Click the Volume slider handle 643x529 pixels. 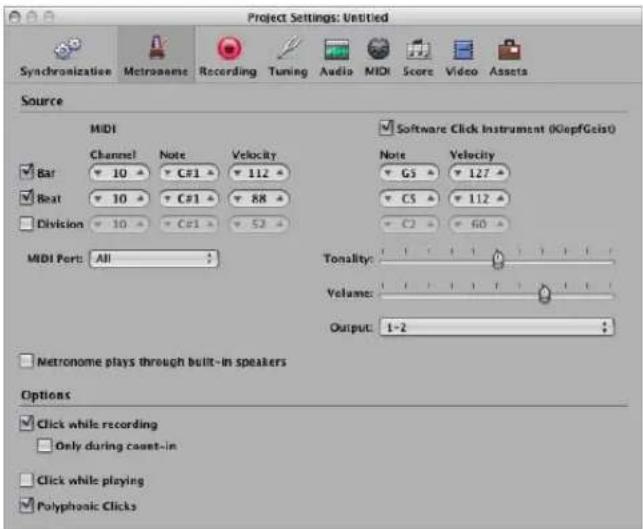pyautogui.click(x=544, y=294)
